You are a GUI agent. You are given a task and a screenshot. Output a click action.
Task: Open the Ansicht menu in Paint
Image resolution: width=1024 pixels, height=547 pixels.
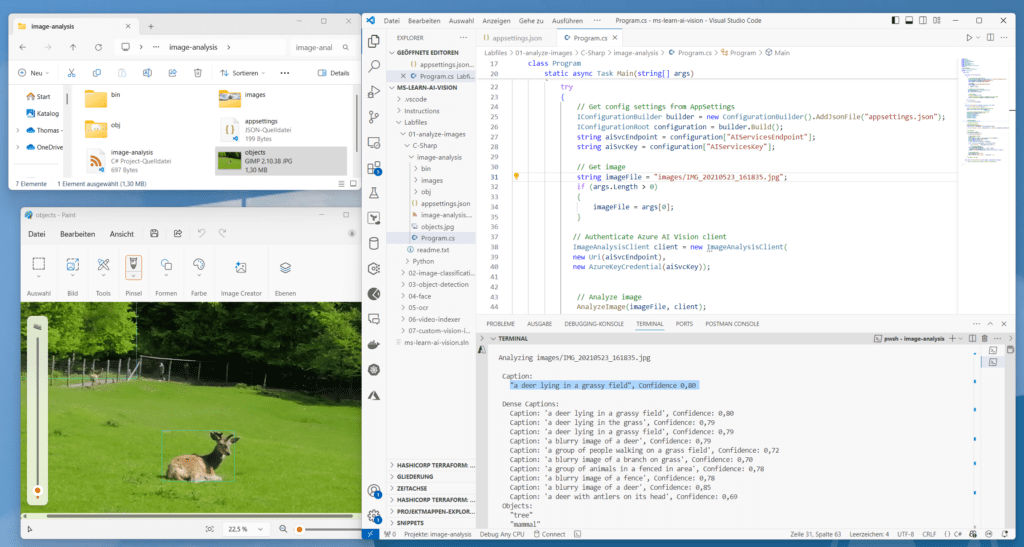point(121,234)
